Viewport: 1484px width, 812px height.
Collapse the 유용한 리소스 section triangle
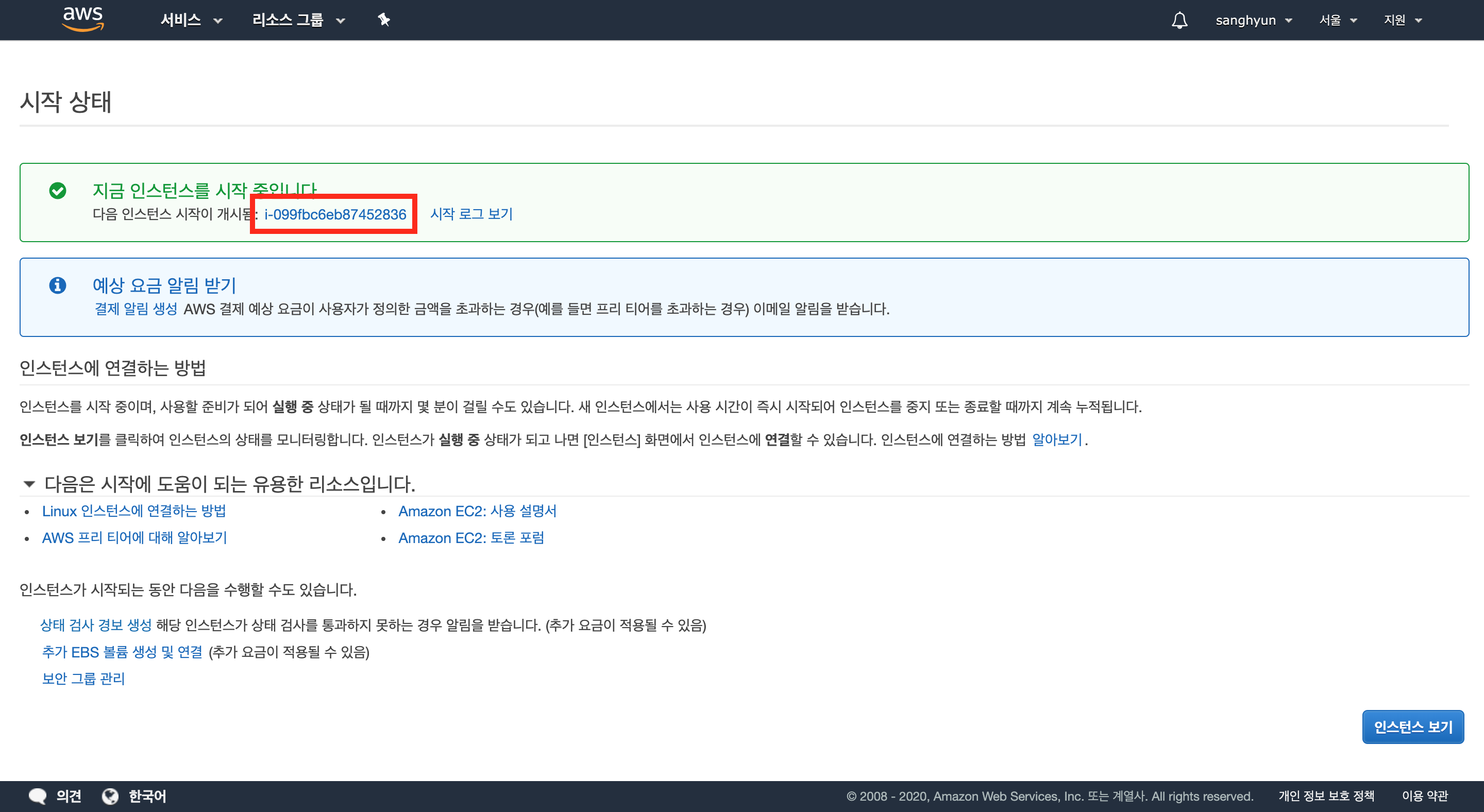coord(29,484)
